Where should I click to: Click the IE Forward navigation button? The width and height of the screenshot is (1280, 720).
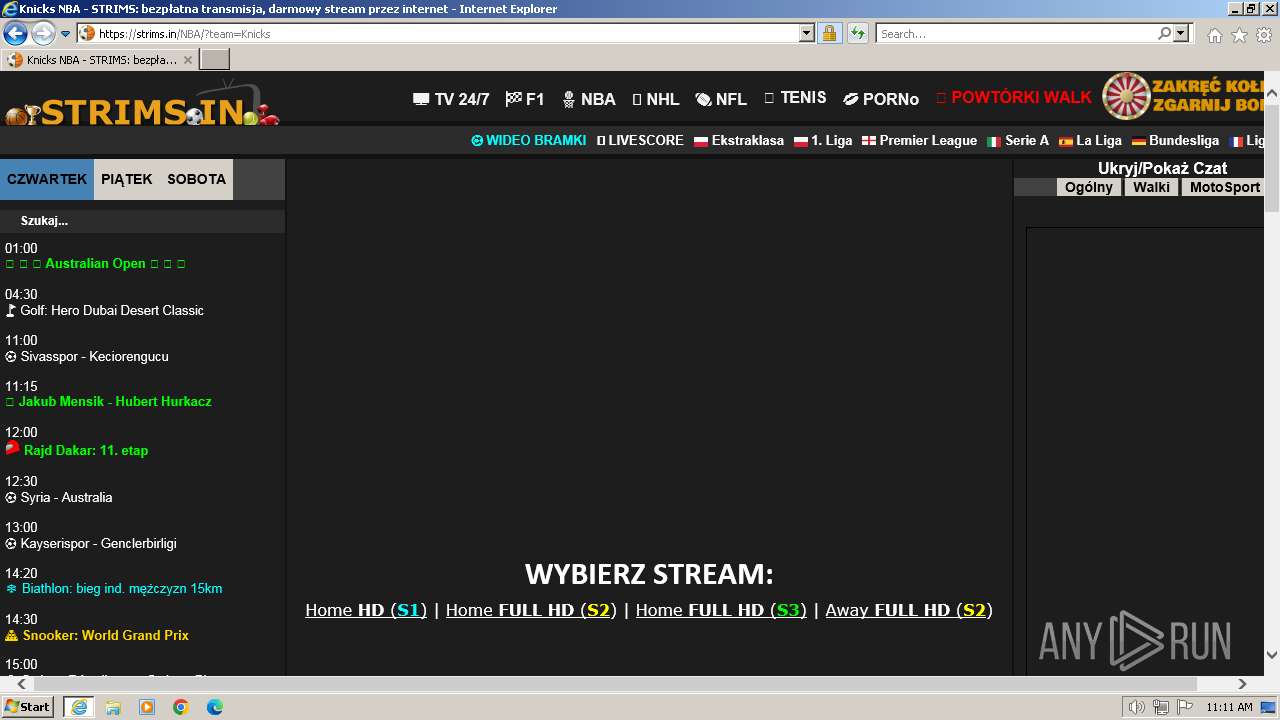(43, 33)
